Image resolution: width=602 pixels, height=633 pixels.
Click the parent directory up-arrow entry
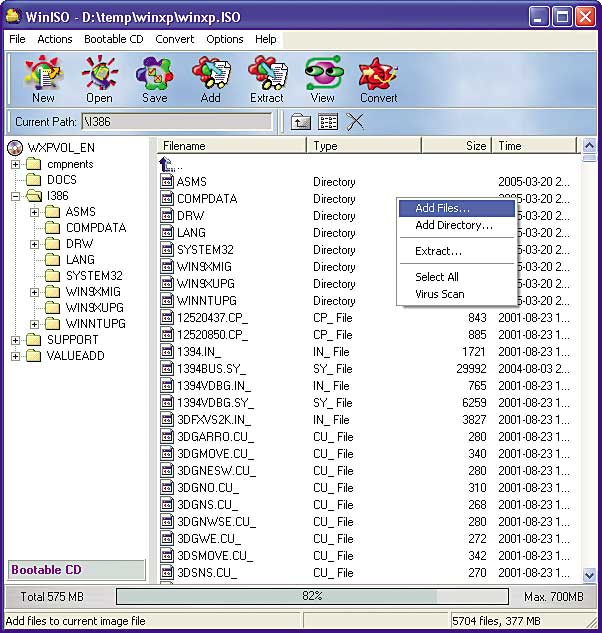point(167,164)
